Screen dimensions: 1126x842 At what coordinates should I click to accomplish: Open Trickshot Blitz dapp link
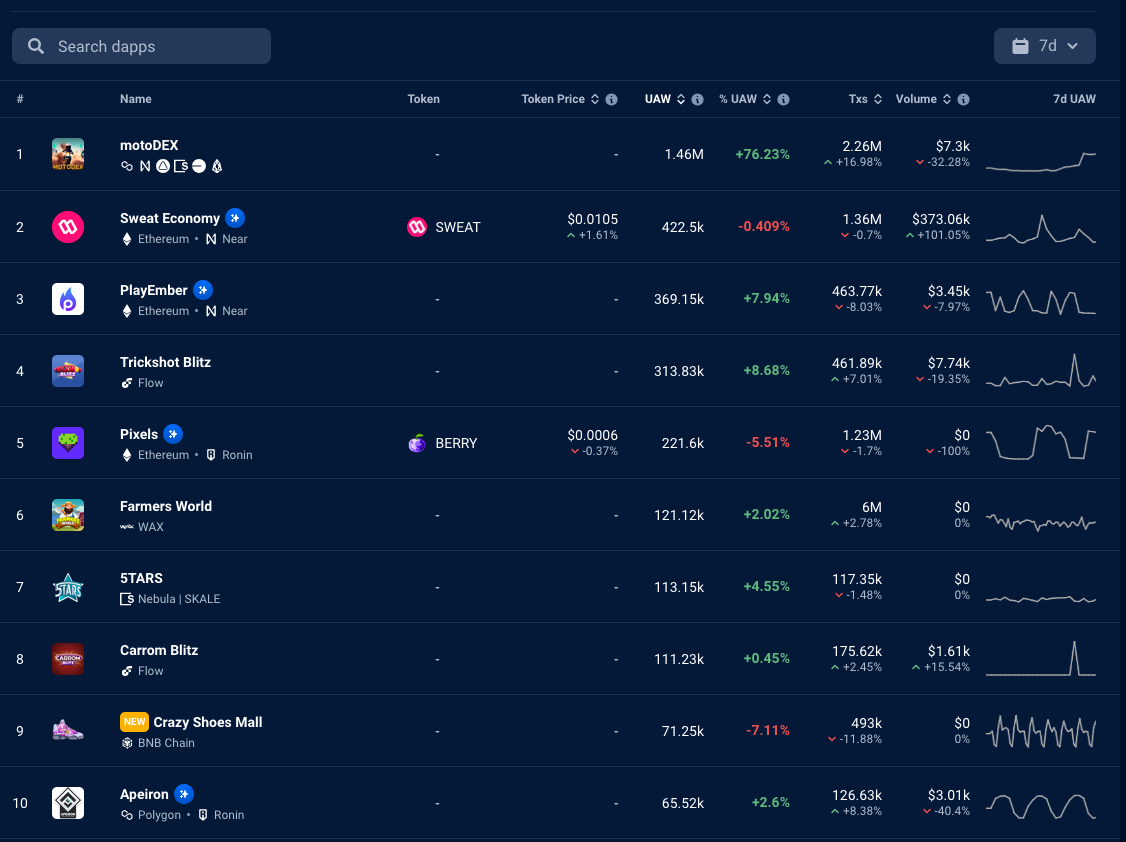tap(165, 362)
